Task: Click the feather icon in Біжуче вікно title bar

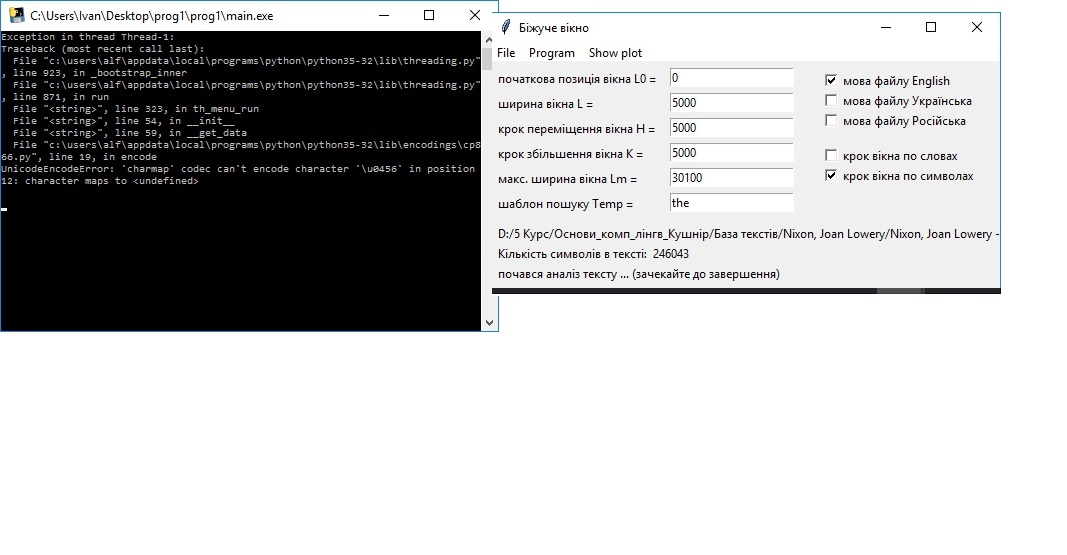Action: point(507,27)
